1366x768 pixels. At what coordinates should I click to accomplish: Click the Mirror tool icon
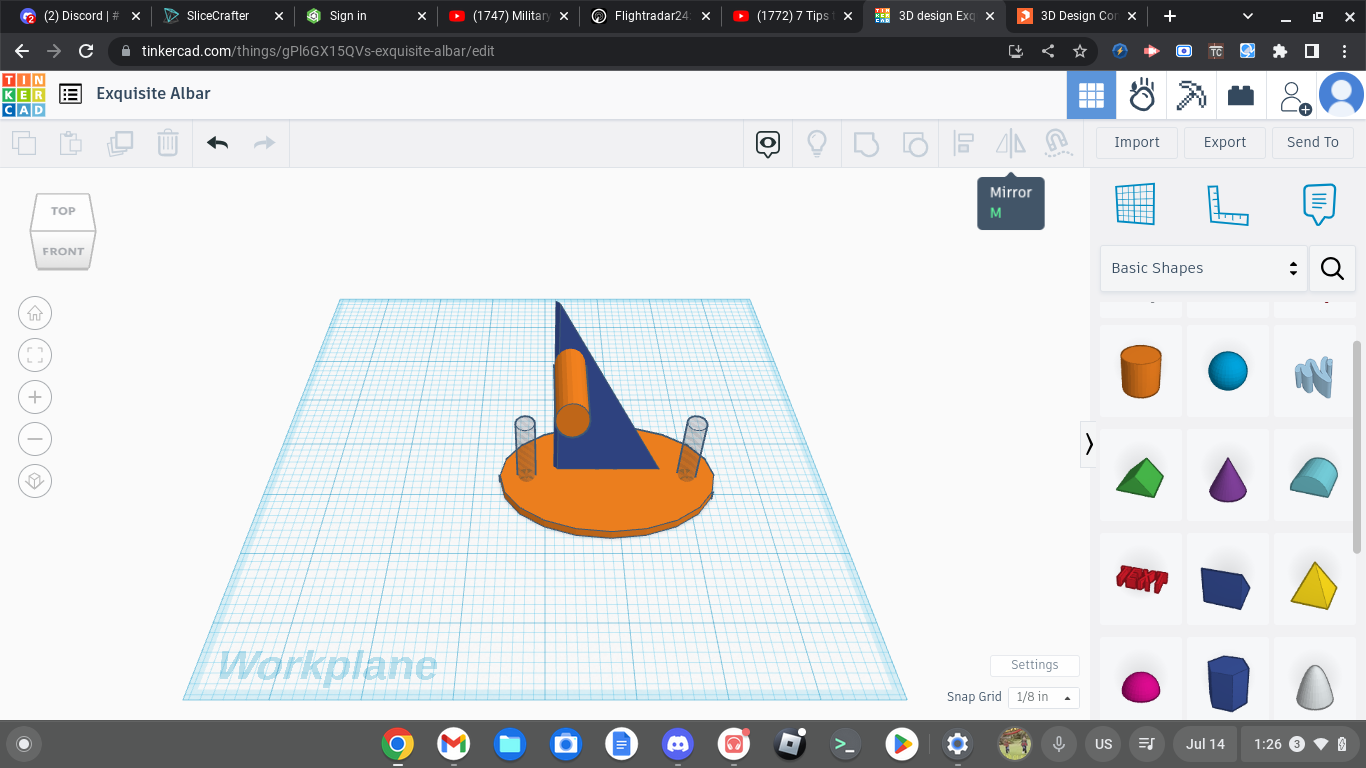[1011, 143]
